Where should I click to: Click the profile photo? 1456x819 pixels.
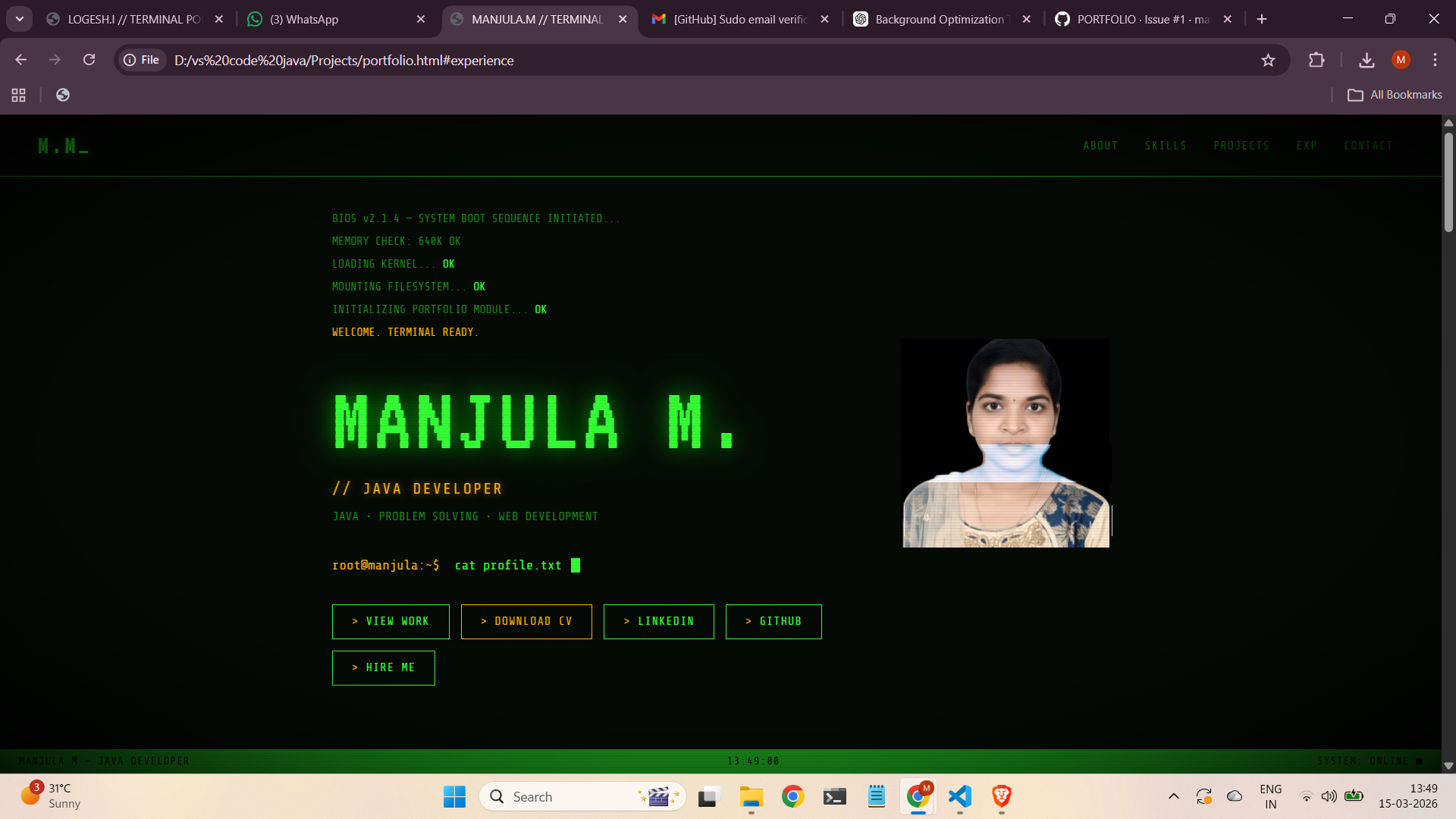pos(1006,443)
